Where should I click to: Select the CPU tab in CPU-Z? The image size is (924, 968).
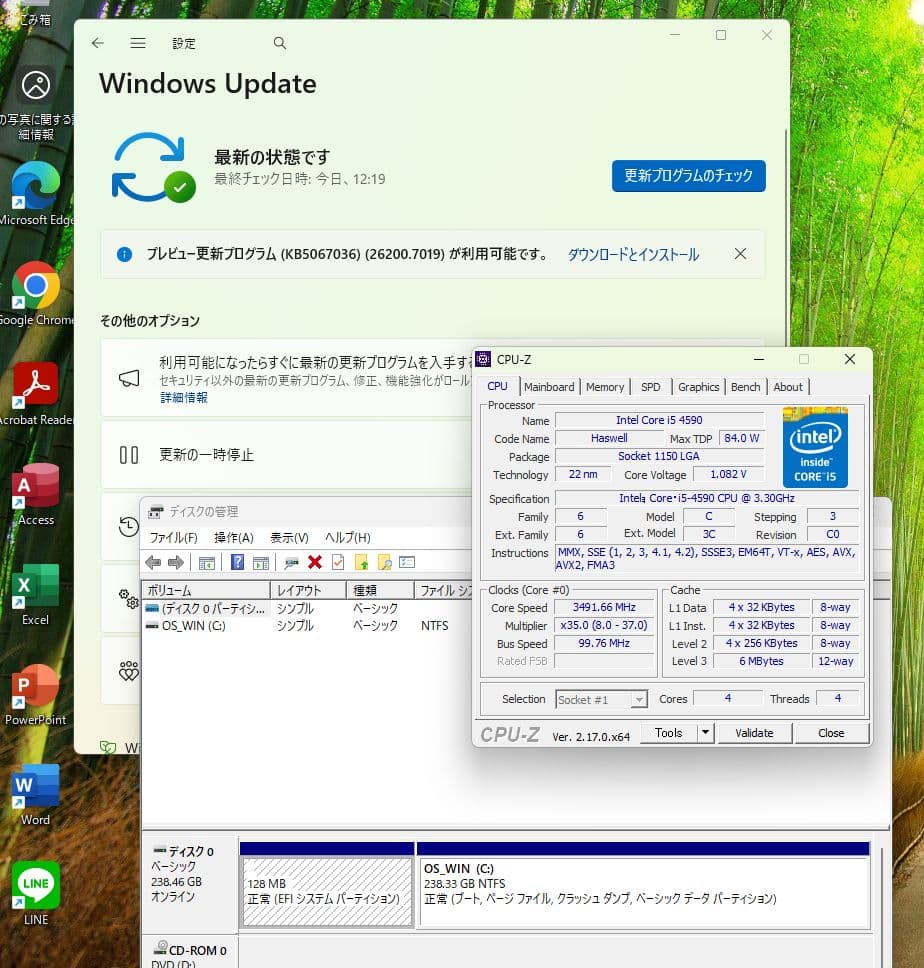[x=497, y=386]
